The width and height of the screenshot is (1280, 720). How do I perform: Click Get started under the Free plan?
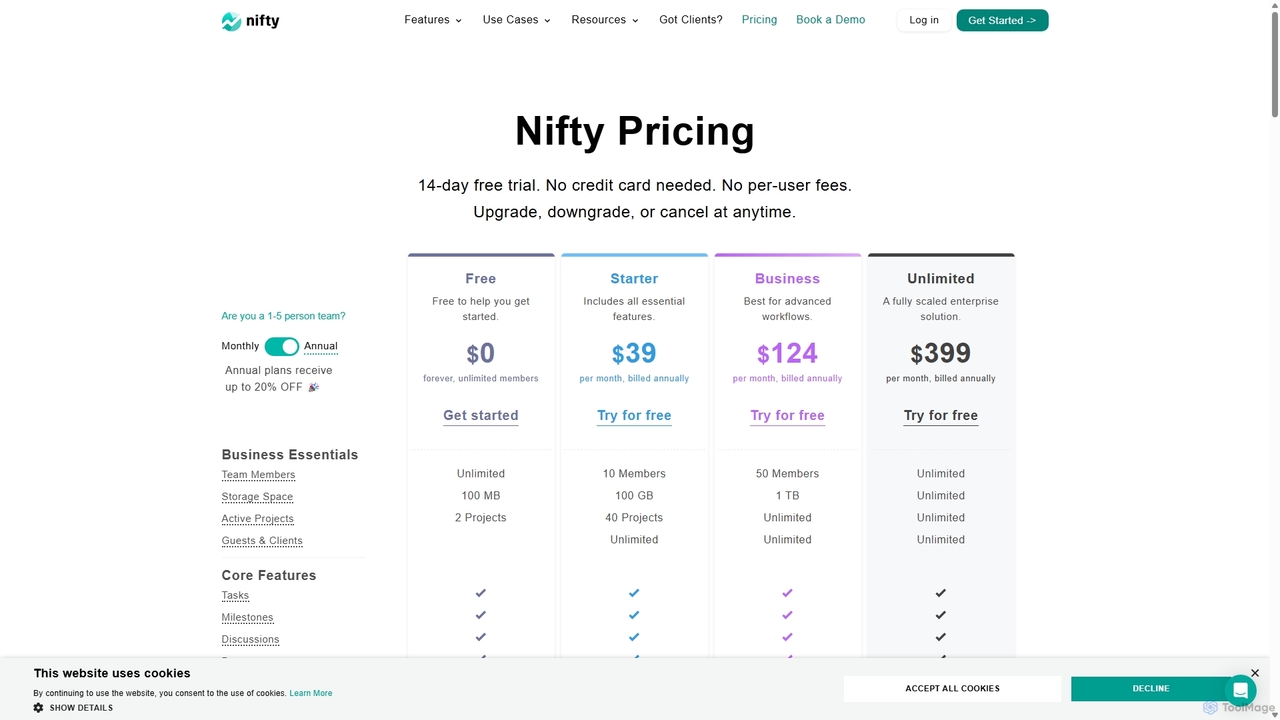coord(481,415)
